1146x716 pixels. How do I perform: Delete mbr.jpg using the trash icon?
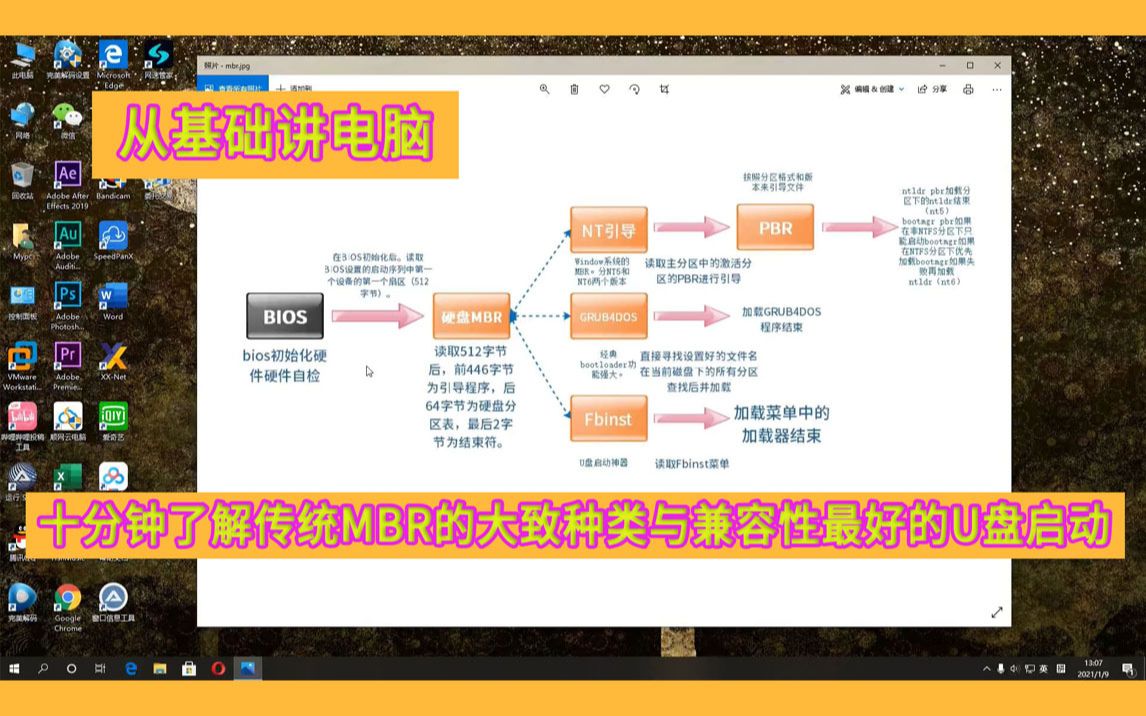pos(573,90)
